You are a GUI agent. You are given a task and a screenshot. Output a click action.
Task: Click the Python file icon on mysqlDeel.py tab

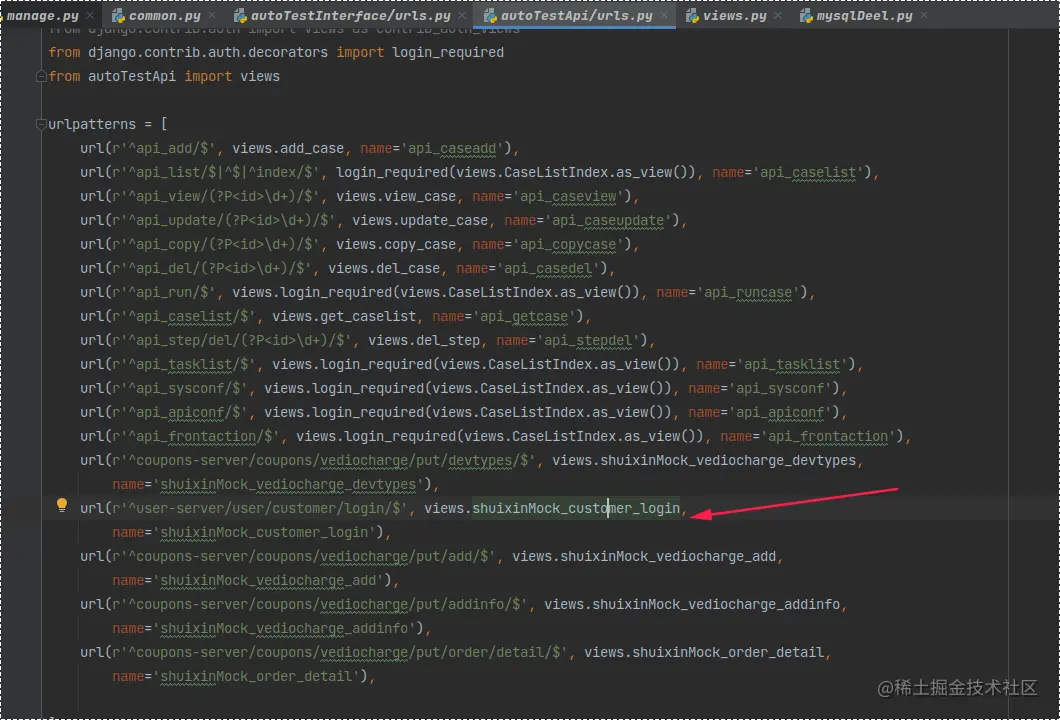click(806, 15)
